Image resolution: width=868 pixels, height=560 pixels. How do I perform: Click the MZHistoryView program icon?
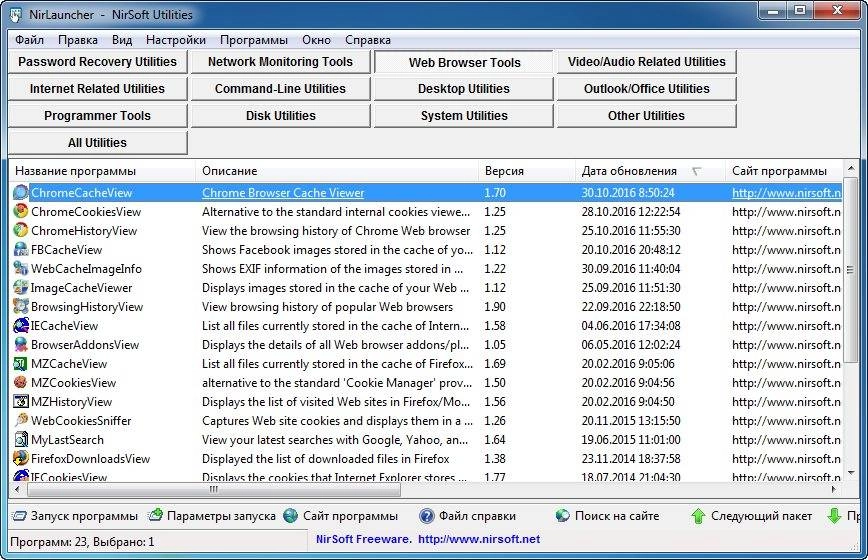20,402
